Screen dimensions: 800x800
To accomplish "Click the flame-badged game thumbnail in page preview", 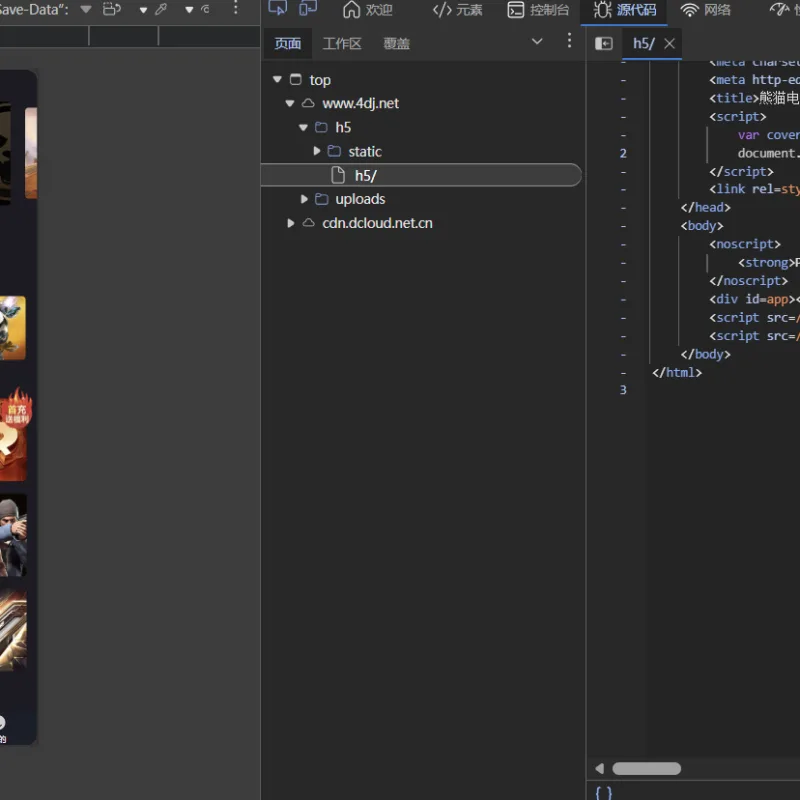I will (x=14, y=435).
